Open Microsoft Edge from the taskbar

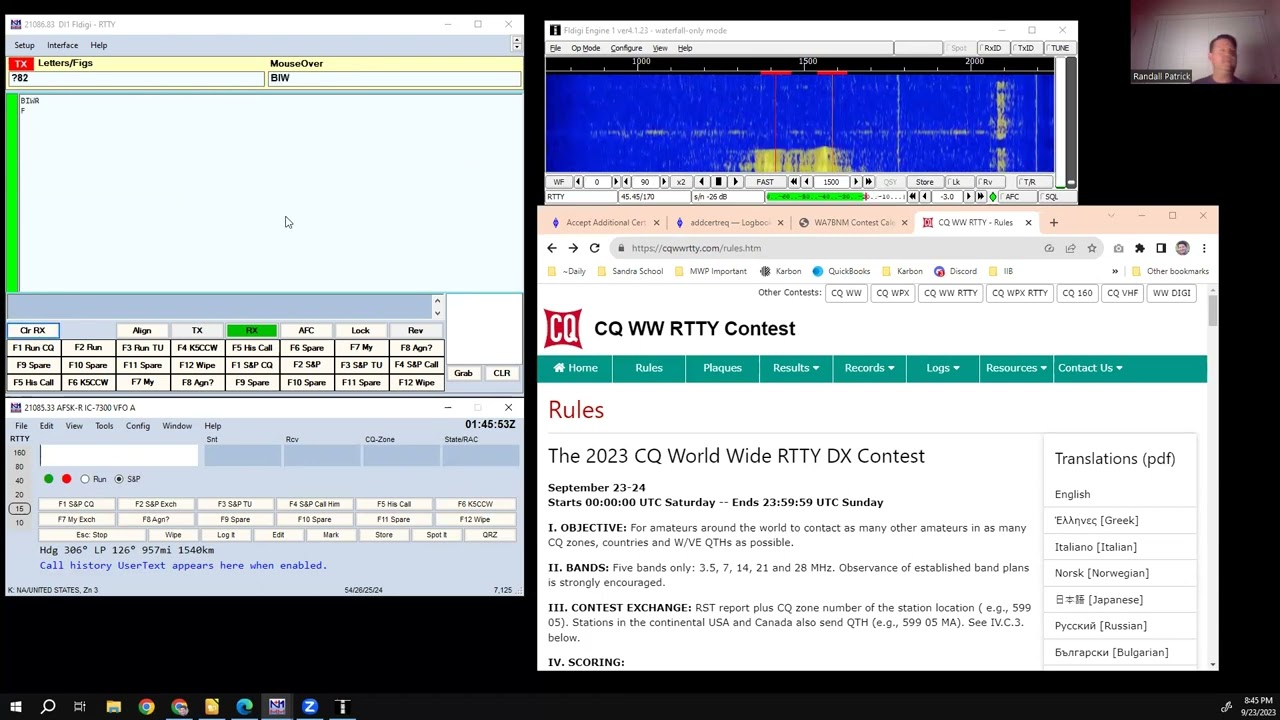pos(244,707)
